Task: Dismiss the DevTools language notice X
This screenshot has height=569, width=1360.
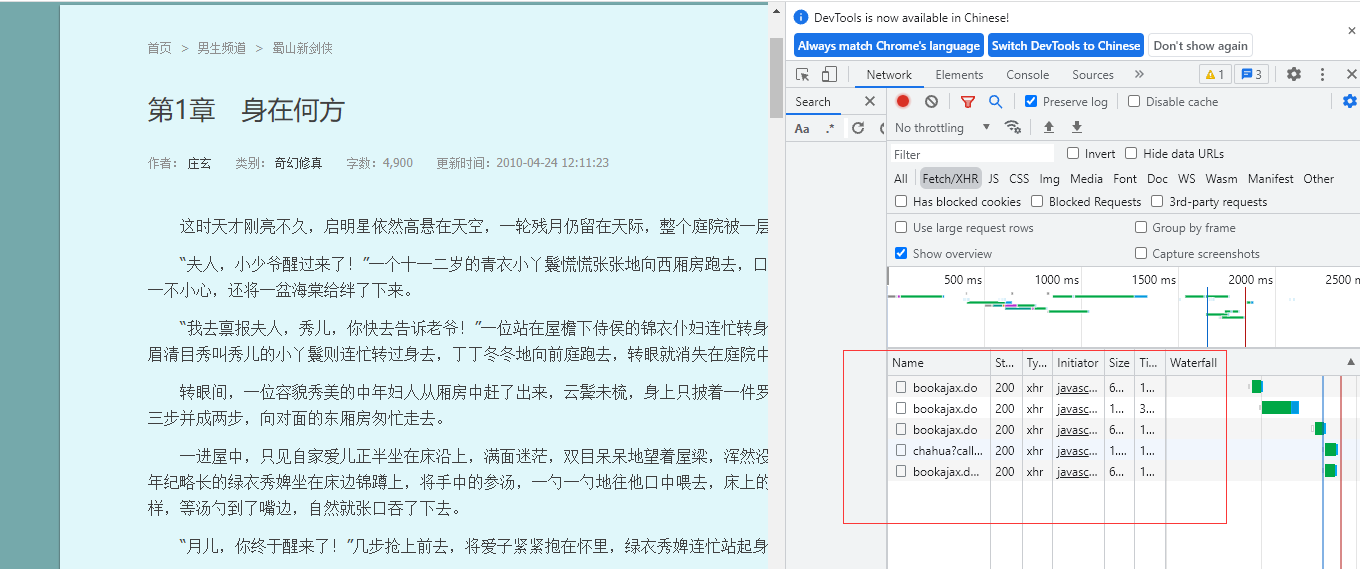Action: pos(1352,31)
